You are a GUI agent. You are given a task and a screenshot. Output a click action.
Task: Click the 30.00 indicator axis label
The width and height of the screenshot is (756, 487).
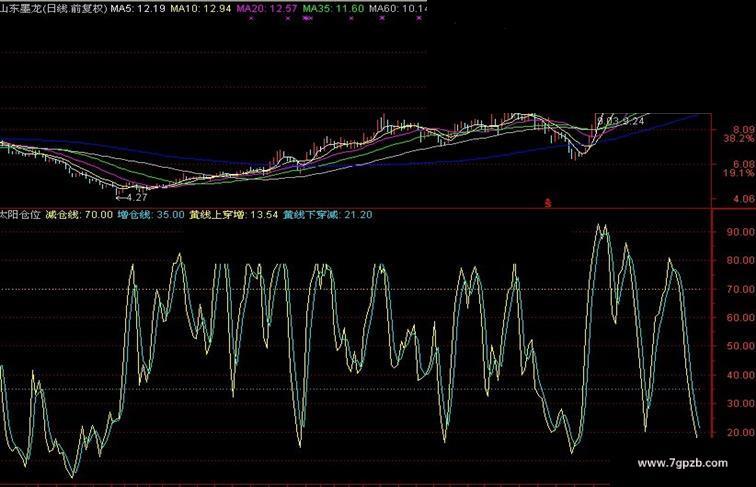741,404
